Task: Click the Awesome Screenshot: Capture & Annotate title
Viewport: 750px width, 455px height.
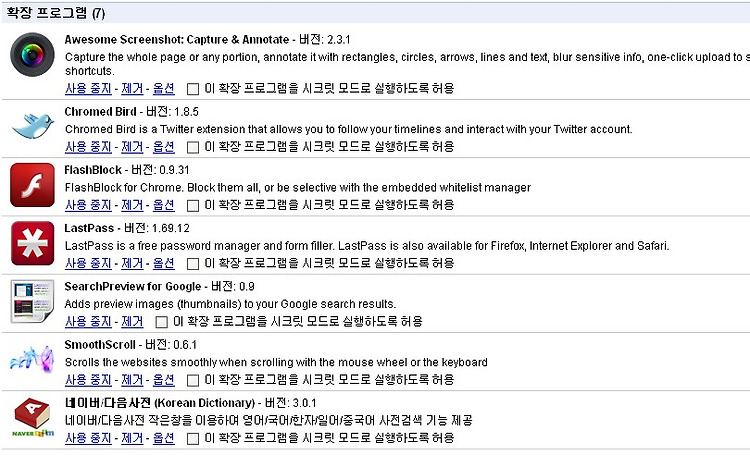Action: click(x=177, y=40)
